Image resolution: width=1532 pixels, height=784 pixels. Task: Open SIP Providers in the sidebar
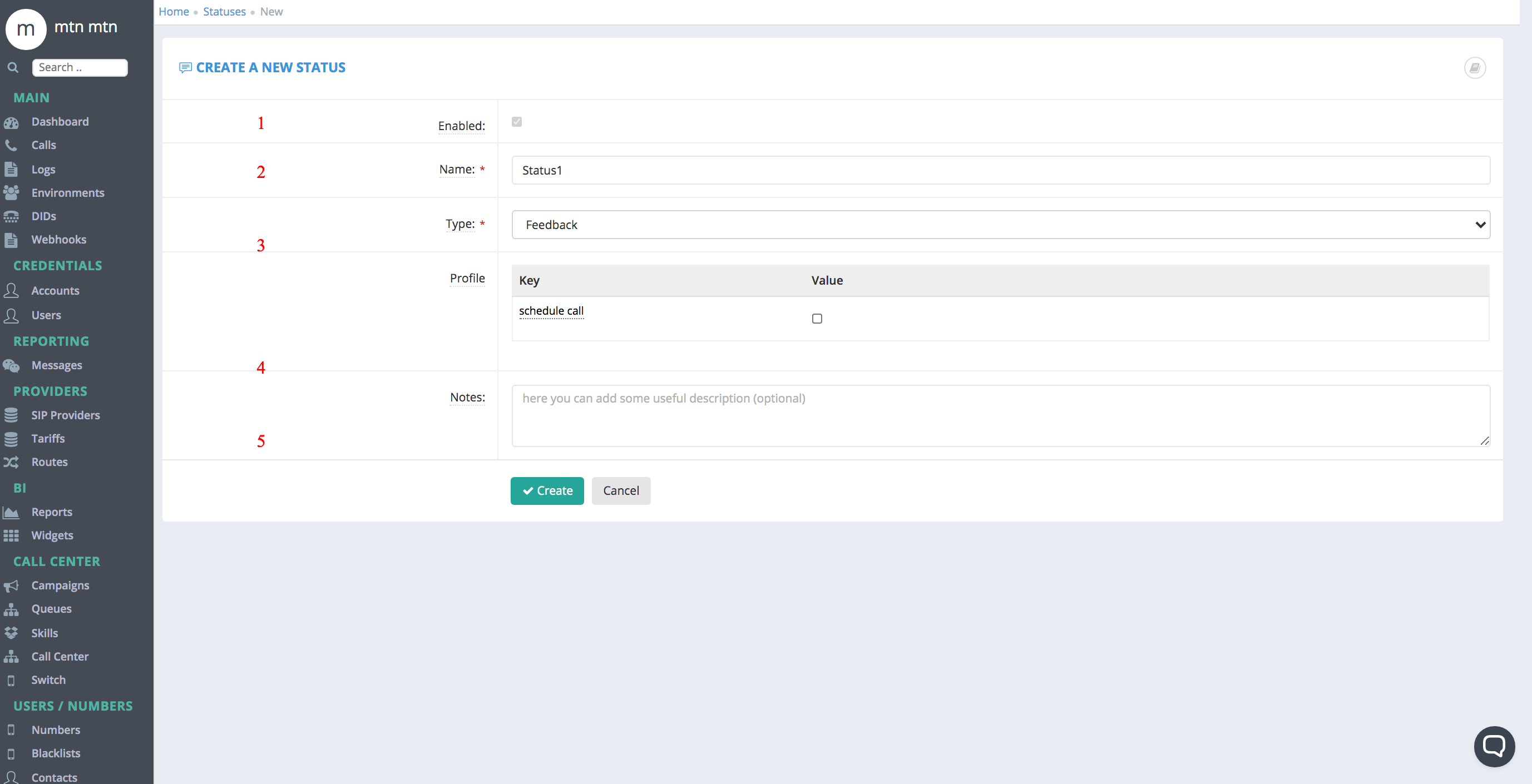[66, 415]
